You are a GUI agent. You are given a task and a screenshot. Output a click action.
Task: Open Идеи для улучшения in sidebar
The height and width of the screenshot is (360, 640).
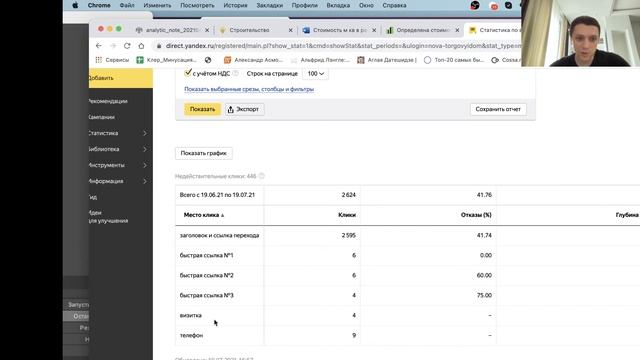pos(109,217)
